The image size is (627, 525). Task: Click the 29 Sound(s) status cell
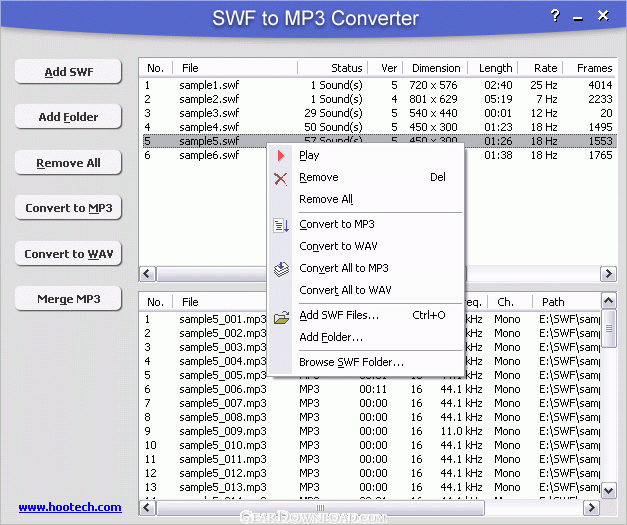point(333,113)
